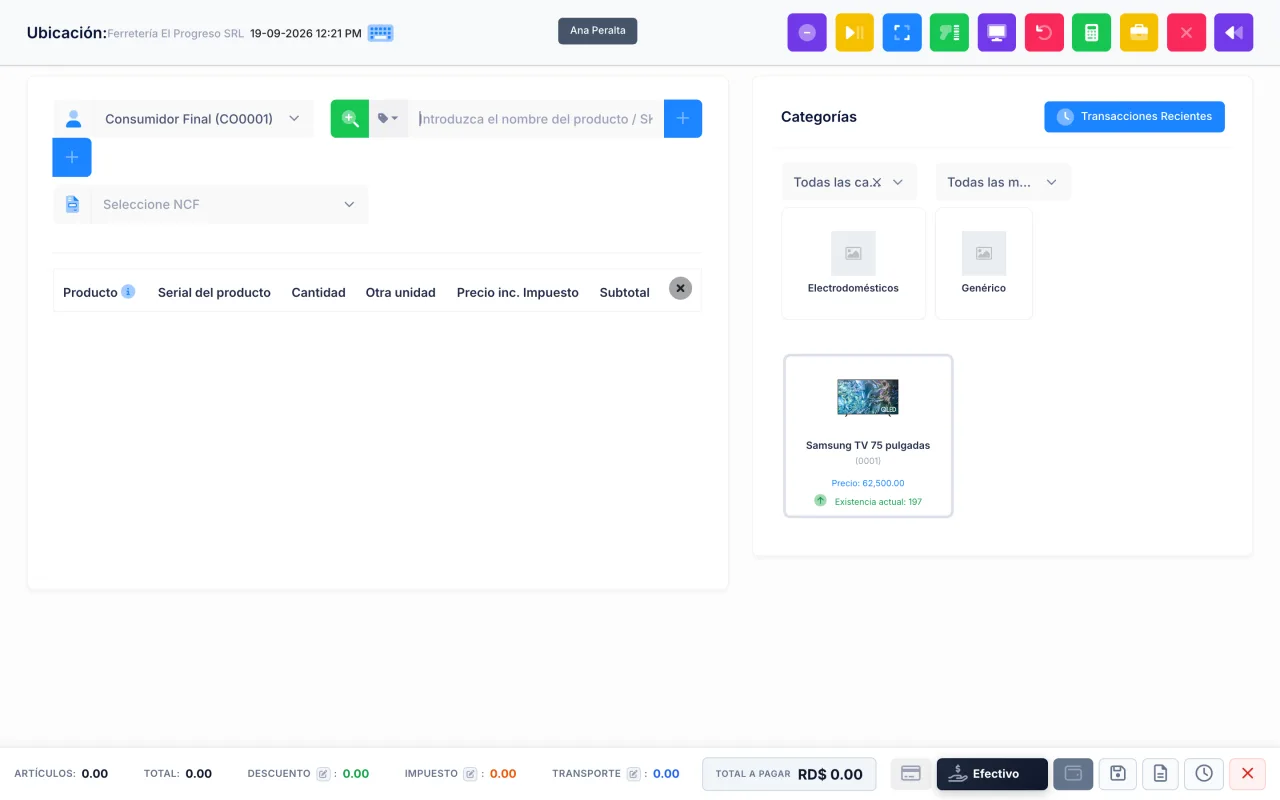Open the Todas las categorías dropdown
This screenshot has width=1280, height=800.
tap(849, 182)
